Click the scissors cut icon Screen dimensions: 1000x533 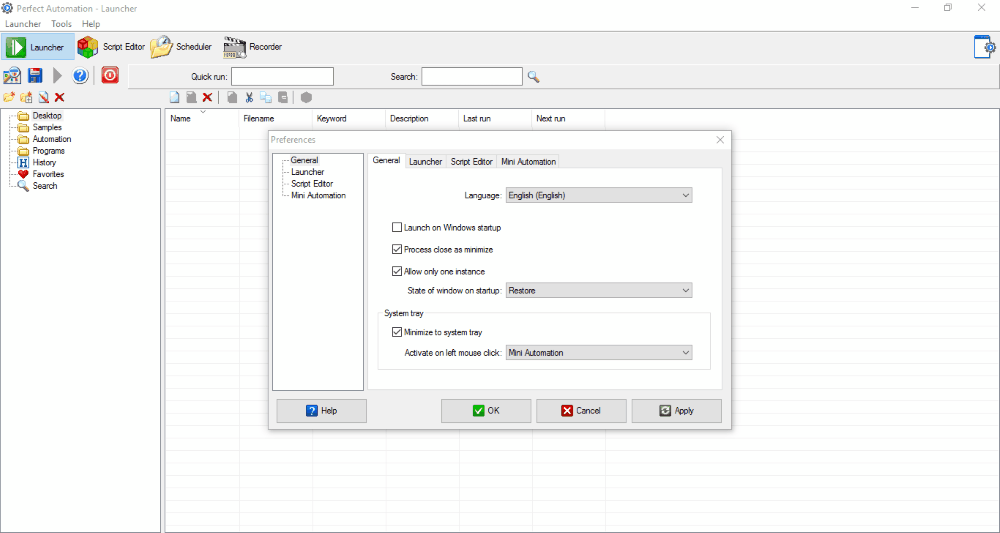[x=249, y=98]
